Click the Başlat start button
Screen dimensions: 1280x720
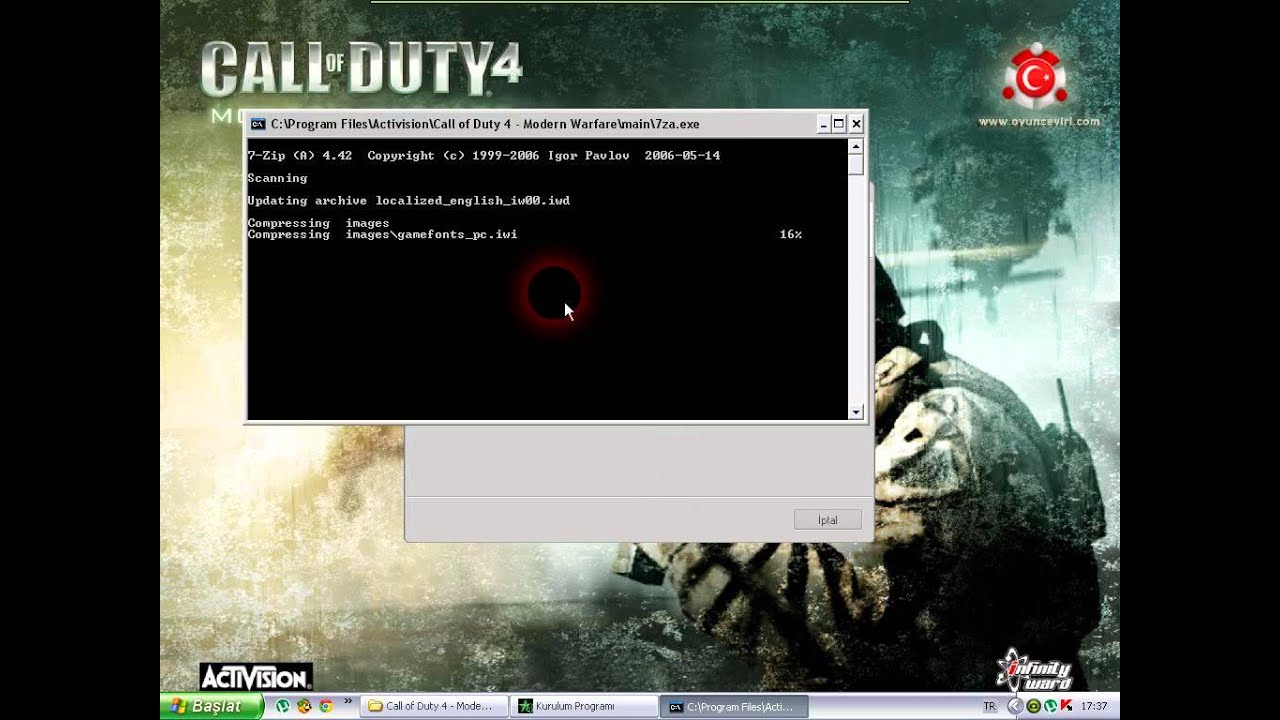[211, 706]
